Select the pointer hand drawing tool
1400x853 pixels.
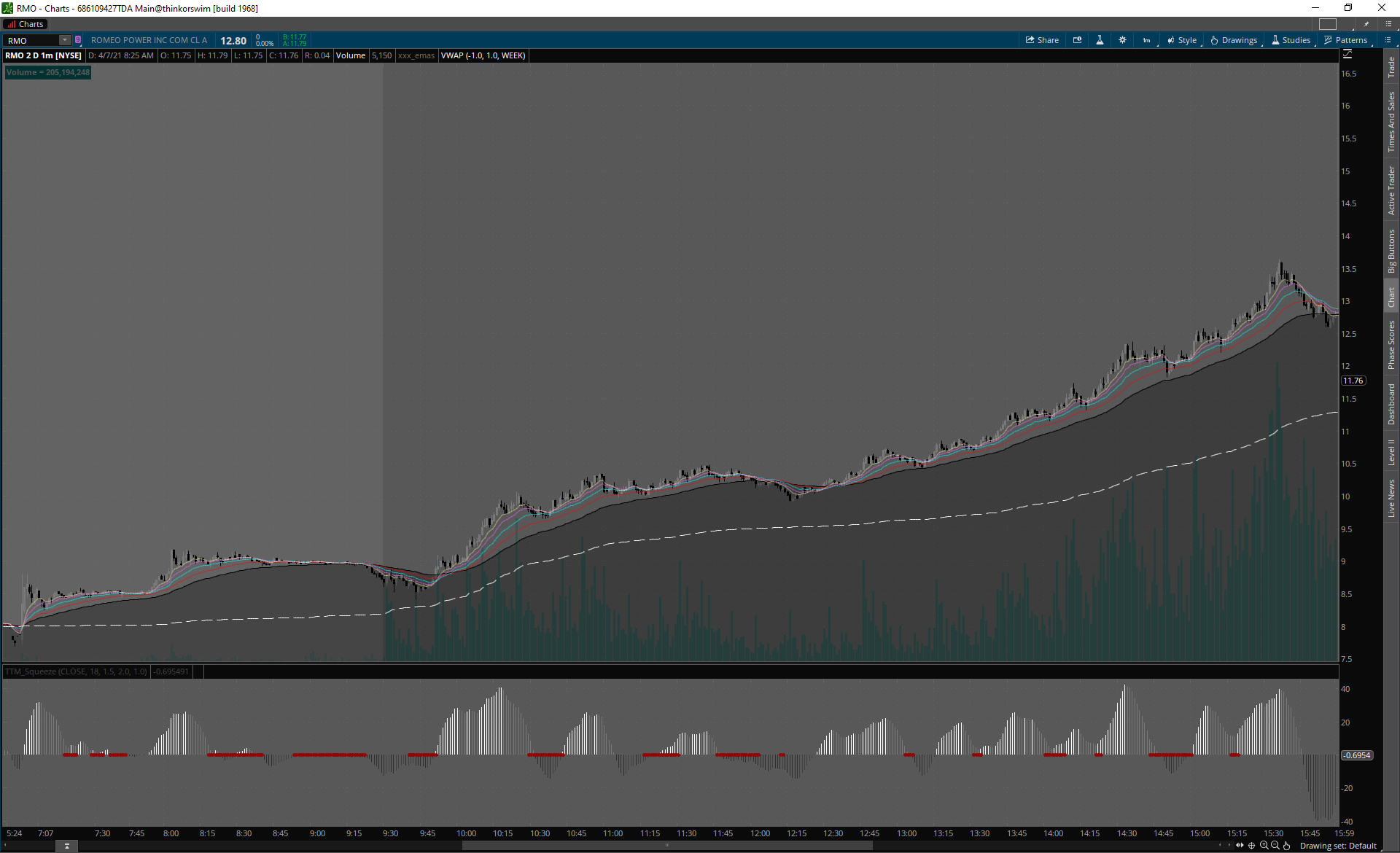click(x=1287, y=846)
